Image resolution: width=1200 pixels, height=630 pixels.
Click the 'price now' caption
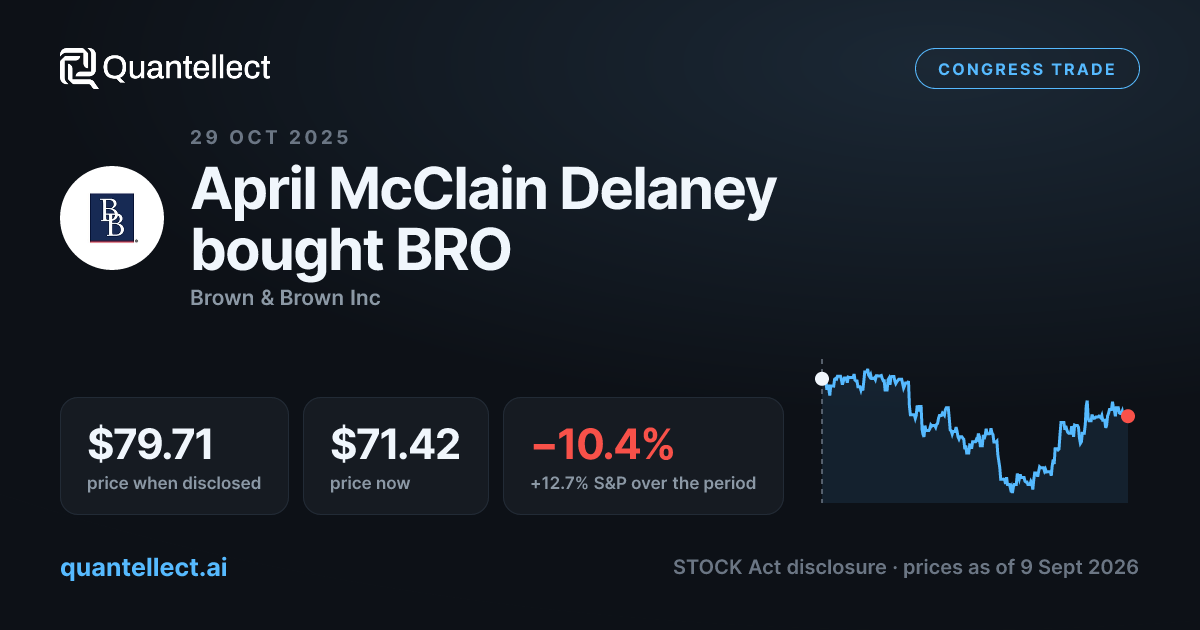click(x=370, y=483)
